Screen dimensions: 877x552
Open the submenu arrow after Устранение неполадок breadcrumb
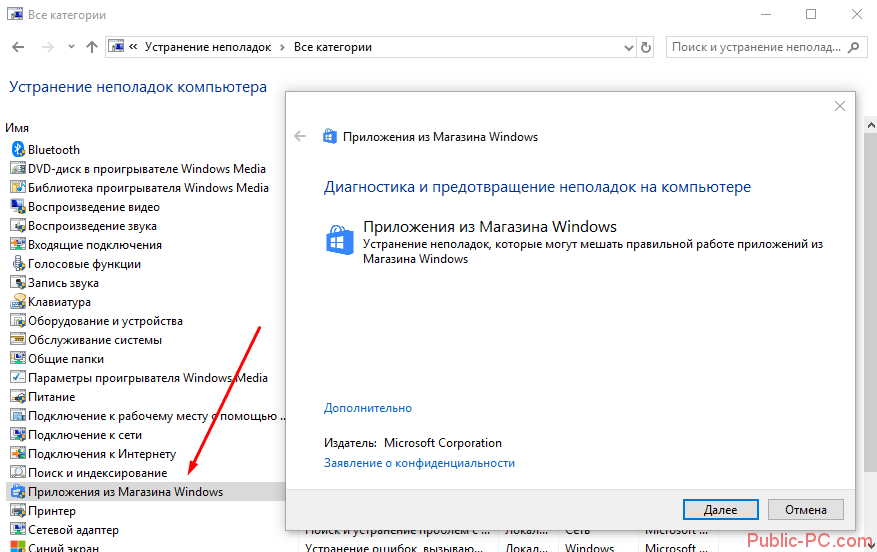click(x=282, y=48)
